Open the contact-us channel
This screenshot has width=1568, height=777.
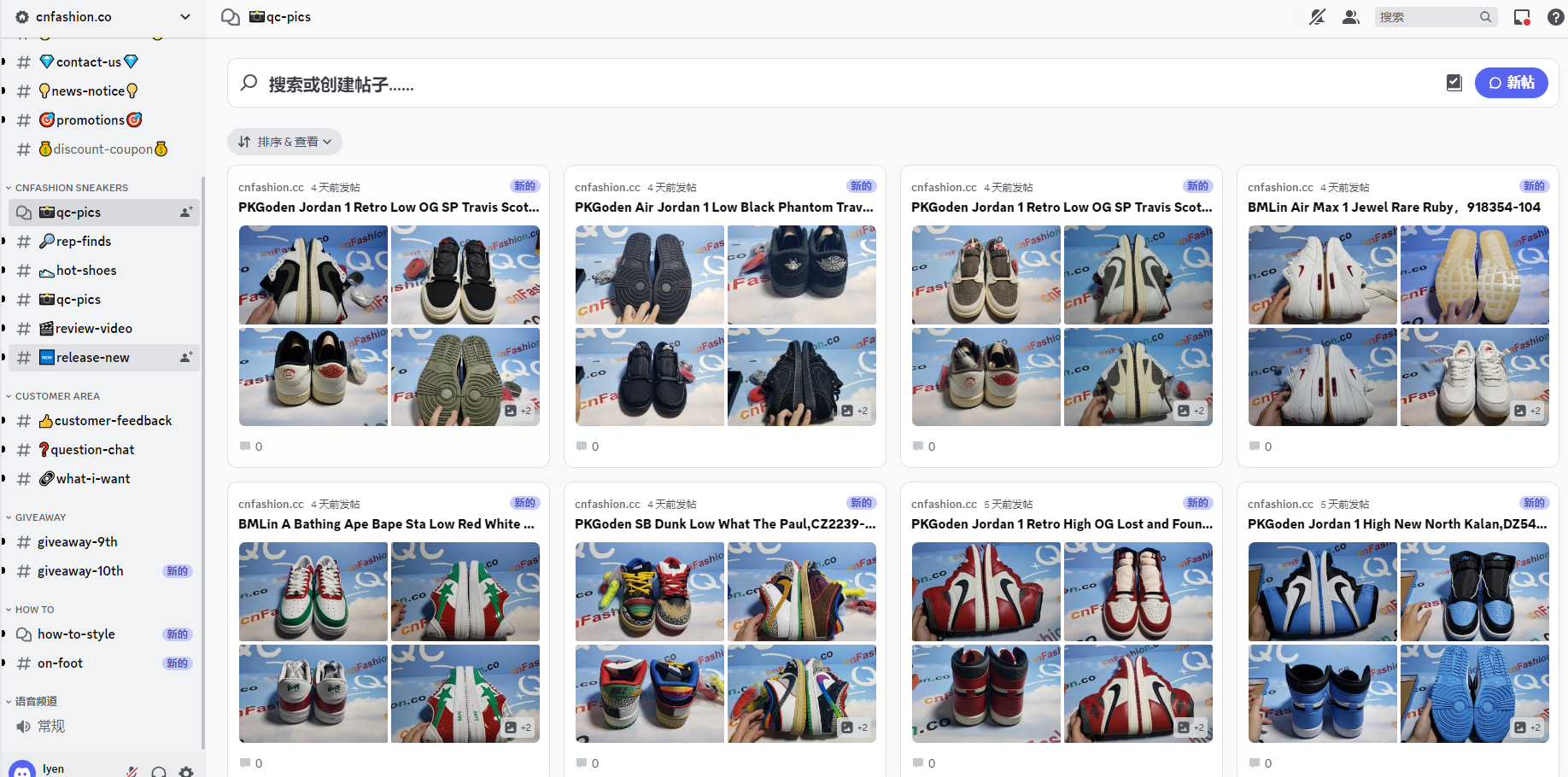click(x=104, y=61)
